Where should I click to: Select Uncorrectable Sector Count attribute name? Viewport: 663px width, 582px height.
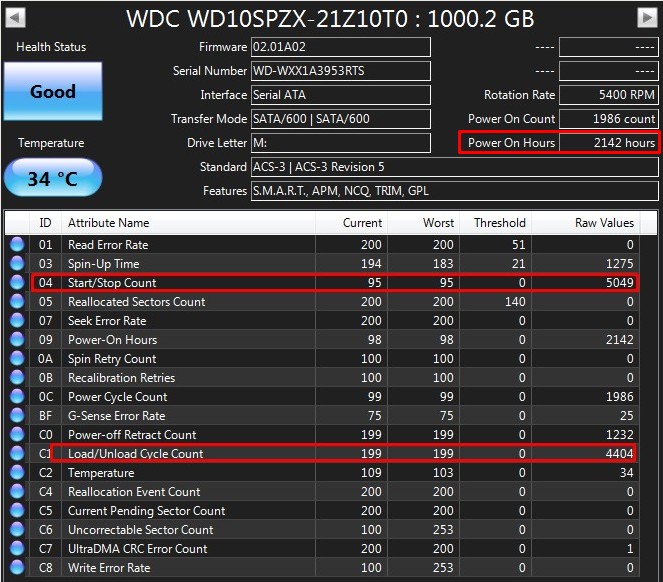click(x=140, y=530)
